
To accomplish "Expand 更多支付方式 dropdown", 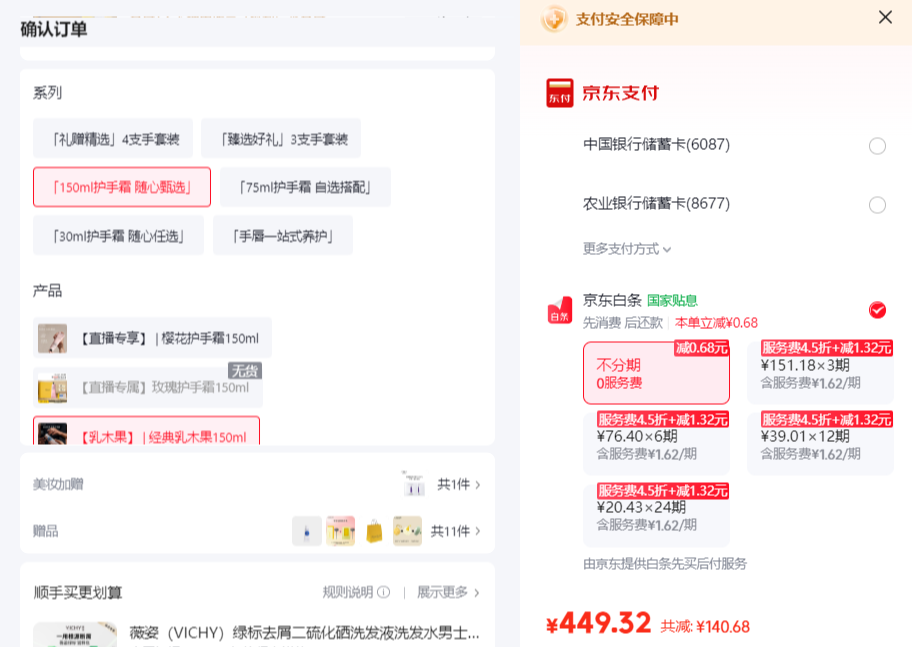I will [627, 249].
